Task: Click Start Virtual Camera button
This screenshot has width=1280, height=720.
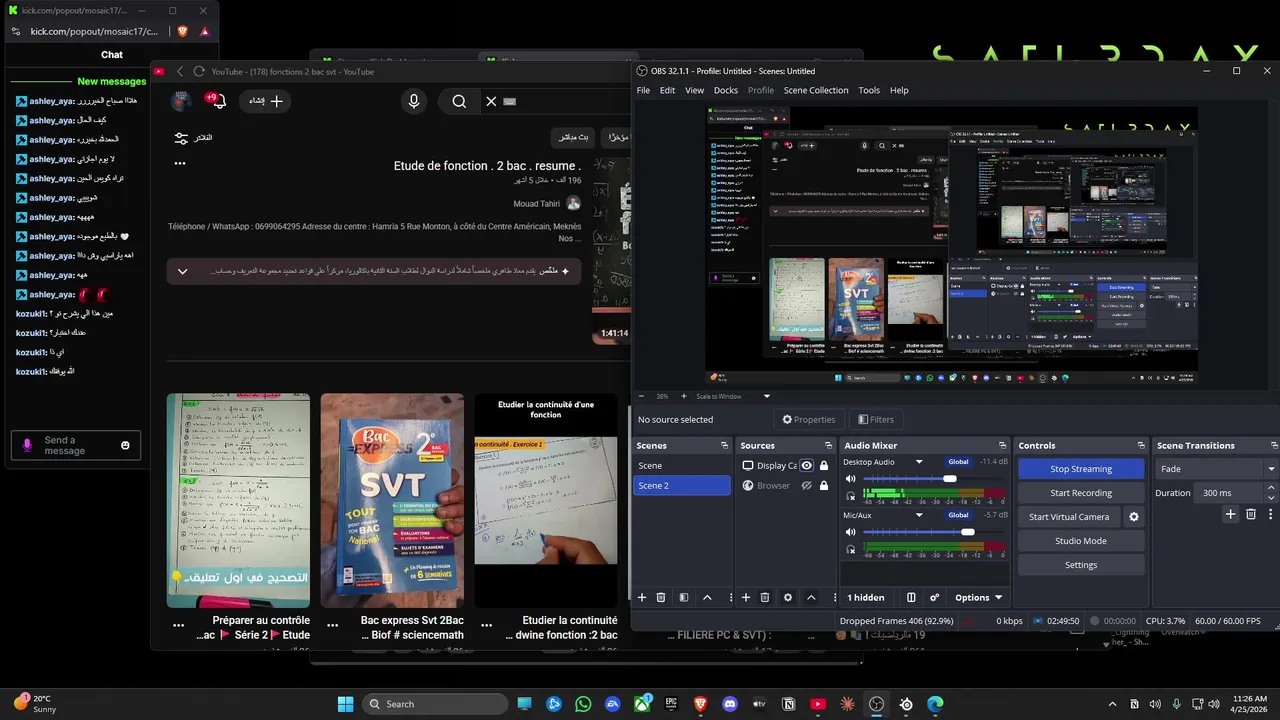Action: [x=1069, y=517]
